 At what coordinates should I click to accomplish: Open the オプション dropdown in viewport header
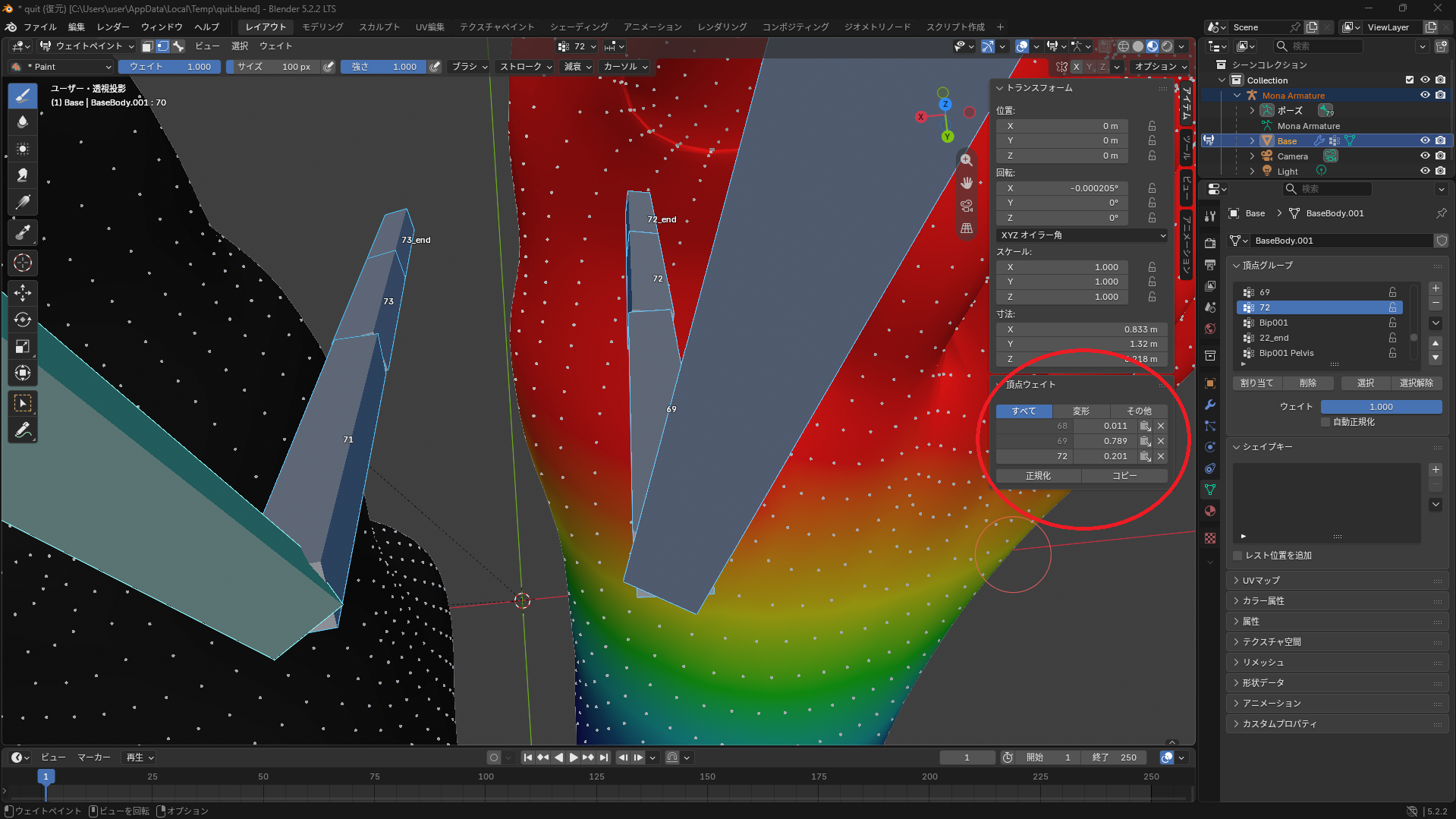(1160, 67)
